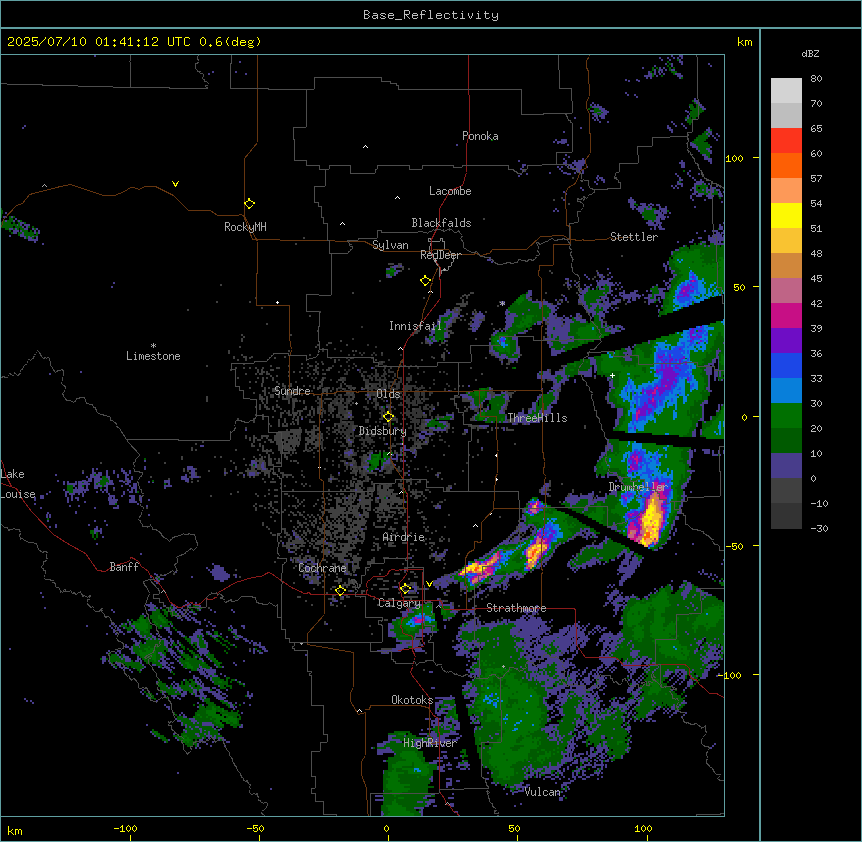This screenshot has height=842, width=862.
Task: Click the magenta band in dBZ legend
Action: (x=786, y=315)
